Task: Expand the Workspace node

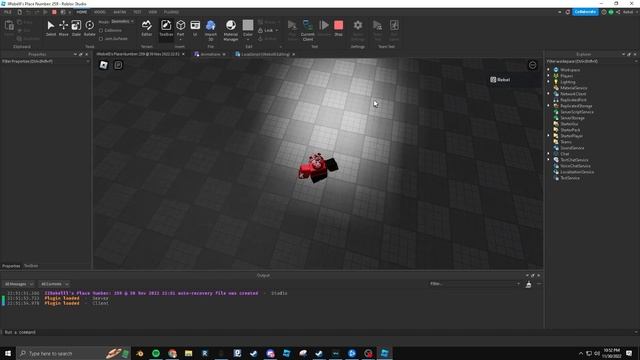Action: 549,70
